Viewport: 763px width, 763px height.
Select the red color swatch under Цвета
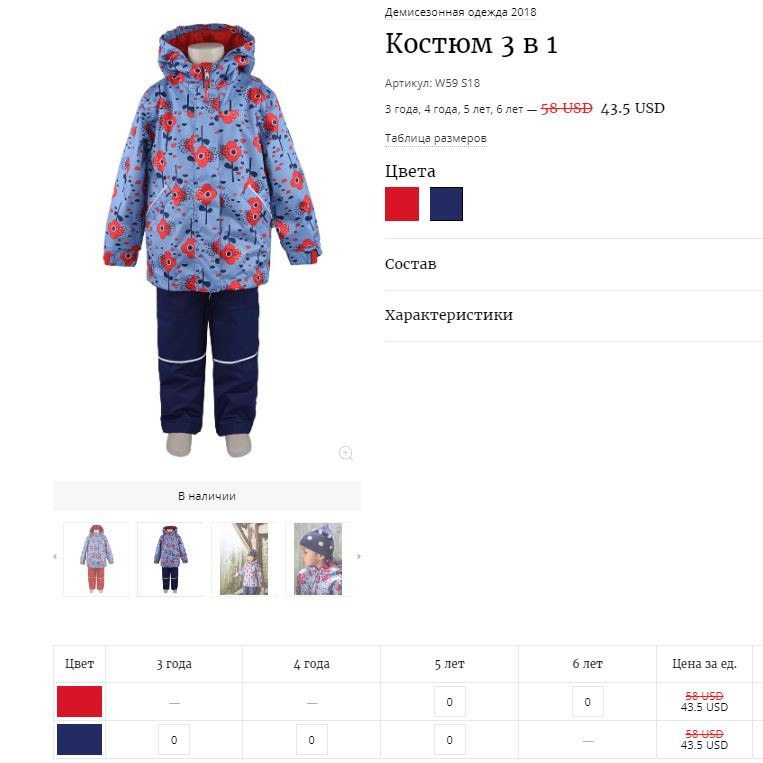[x=402, y=204]
